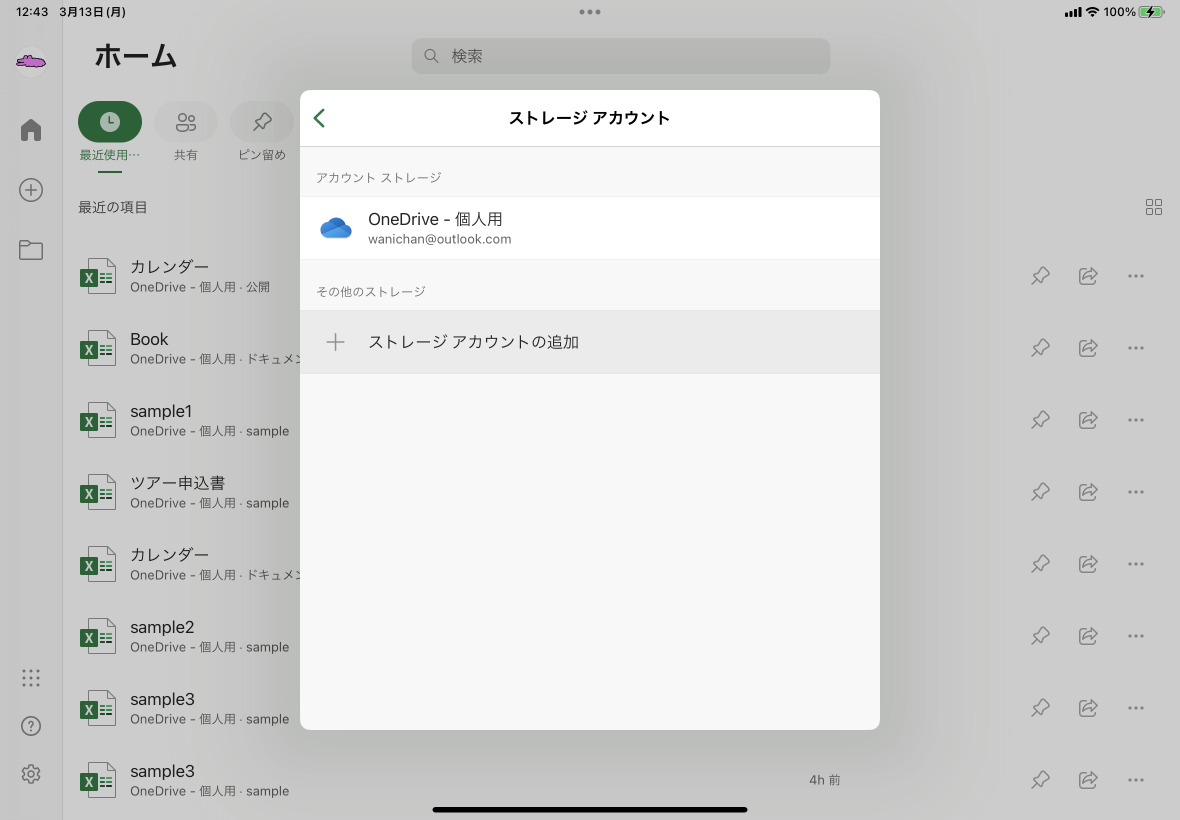Open more options for カレンダー
The height and width of the screenshot is (820, 1180).
(x=1136, y=275)
